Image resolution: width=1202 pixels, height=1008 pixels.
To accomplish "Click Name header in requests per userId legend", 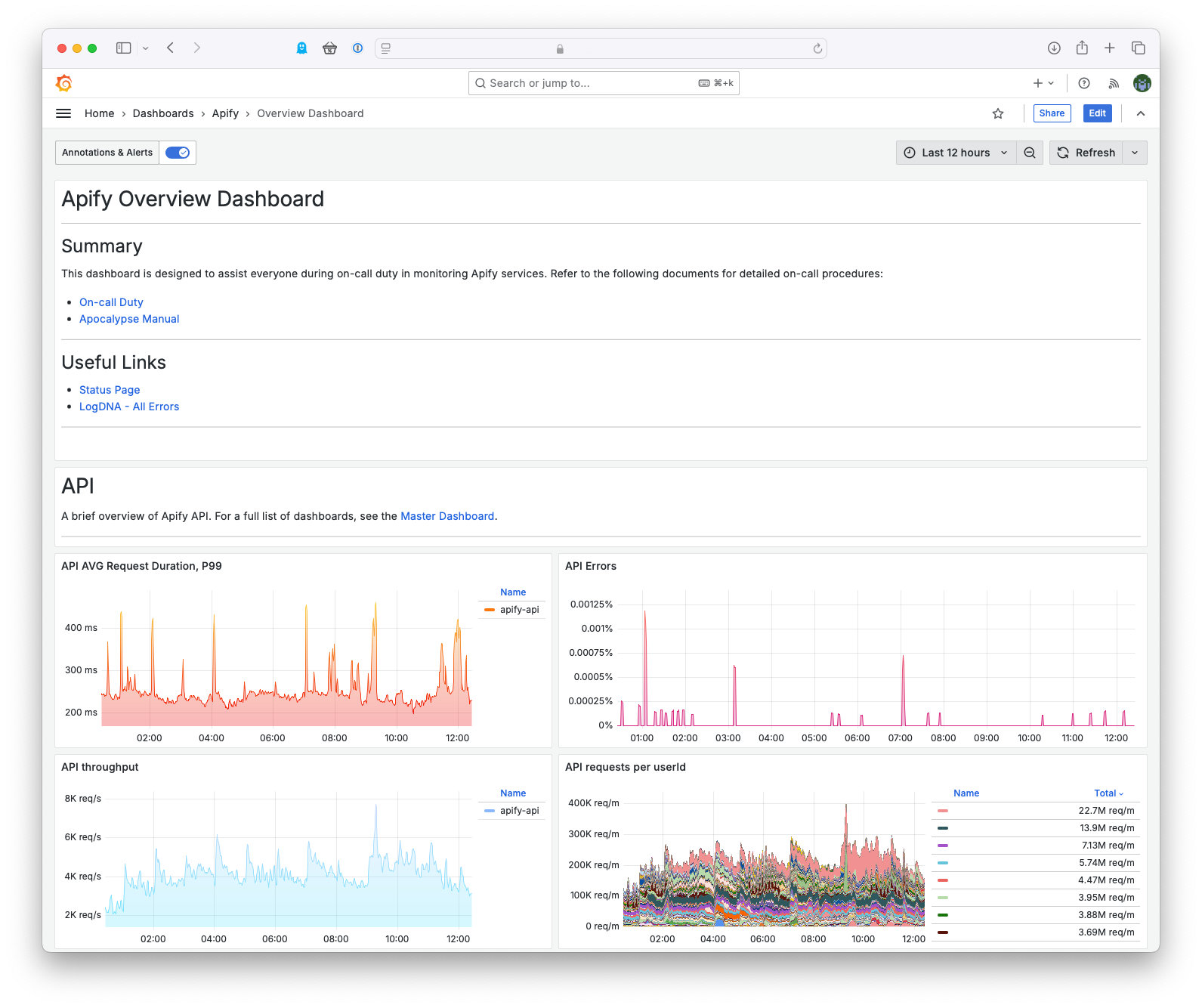I will (966, 793).
